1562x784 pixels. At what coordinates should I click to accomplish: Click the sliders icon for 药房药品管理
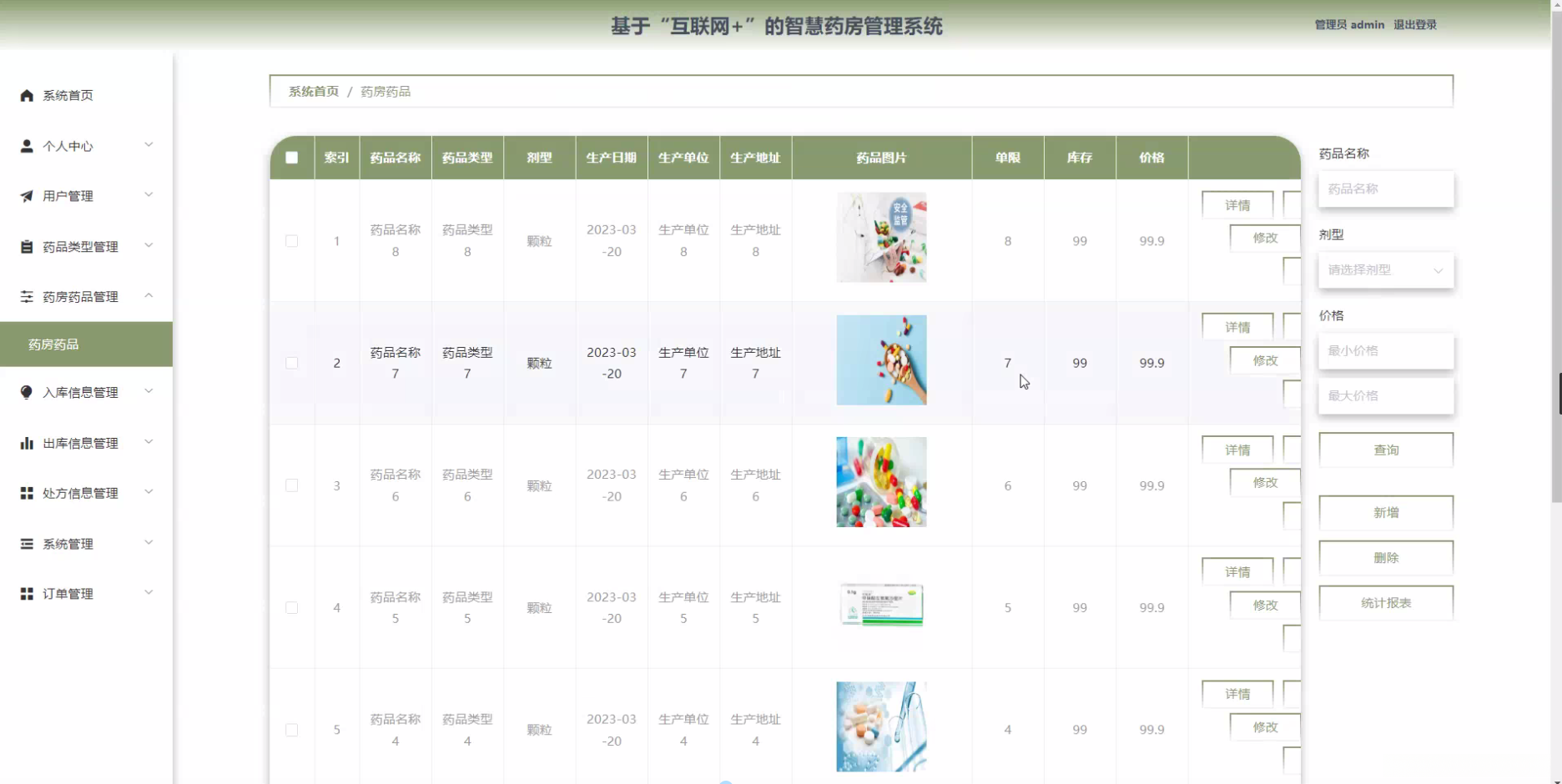click(x=27, y=297)
